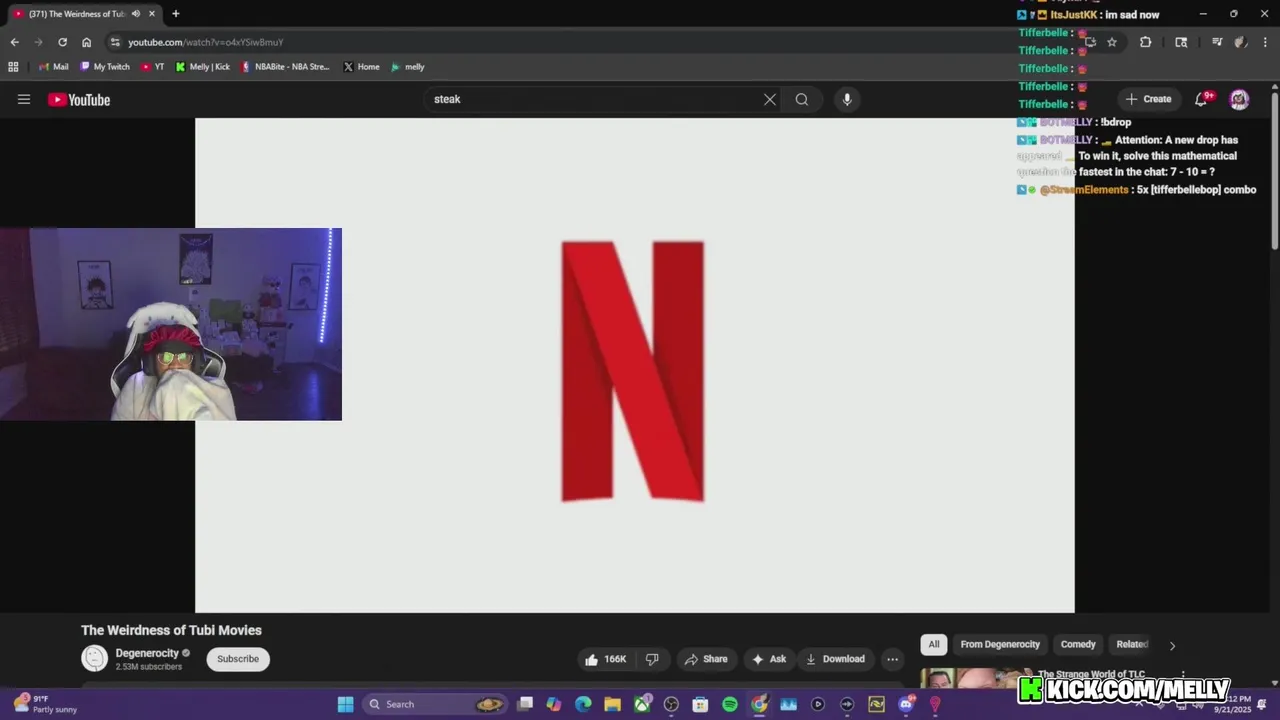Open the Degenerocity channel avatar
The width and height of the screenshot is (1280, 720).
[94, 658]
